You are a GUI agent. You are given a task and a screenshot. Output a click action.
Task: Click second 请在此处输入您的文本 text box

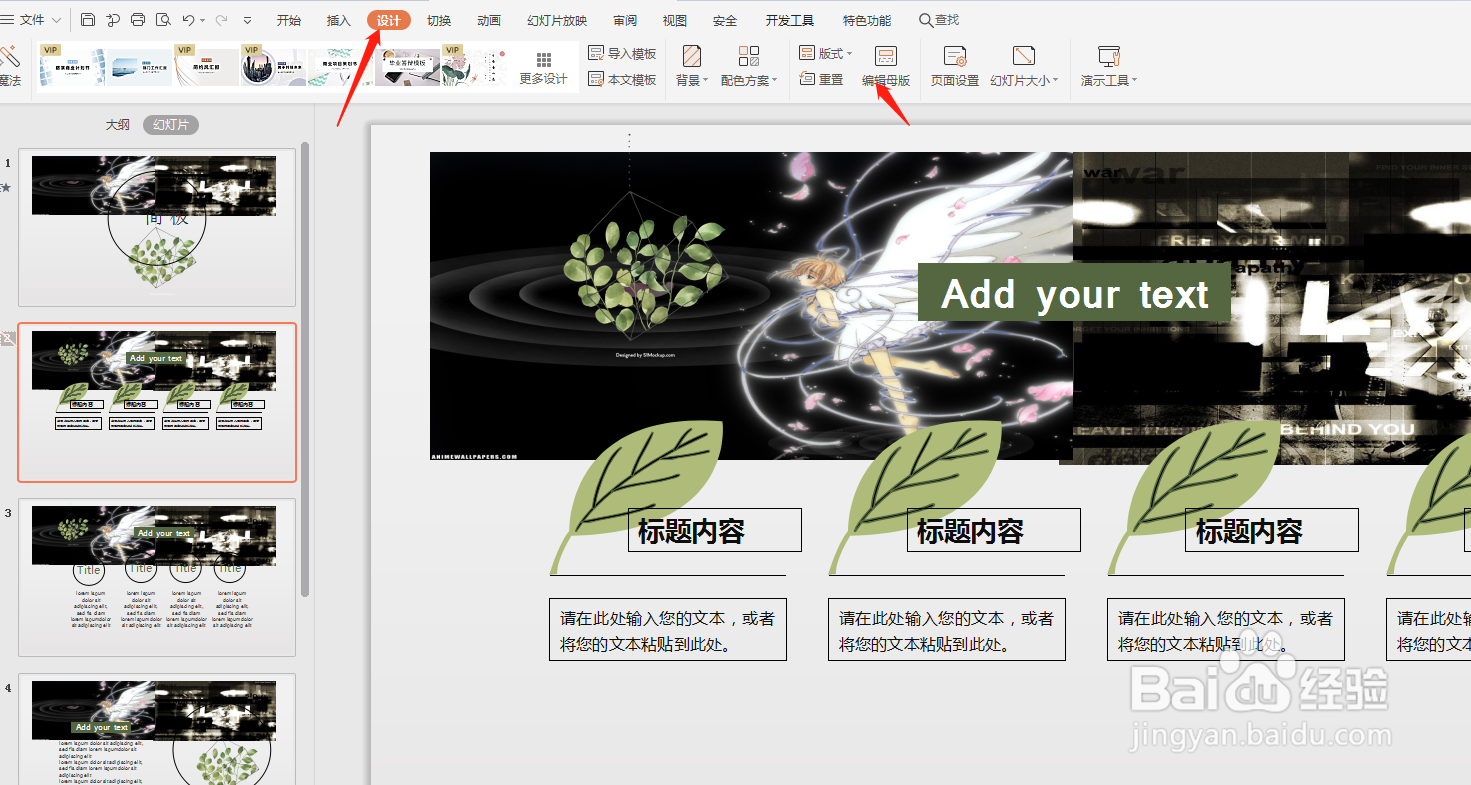pyautogui.click(x=947, y=630)
